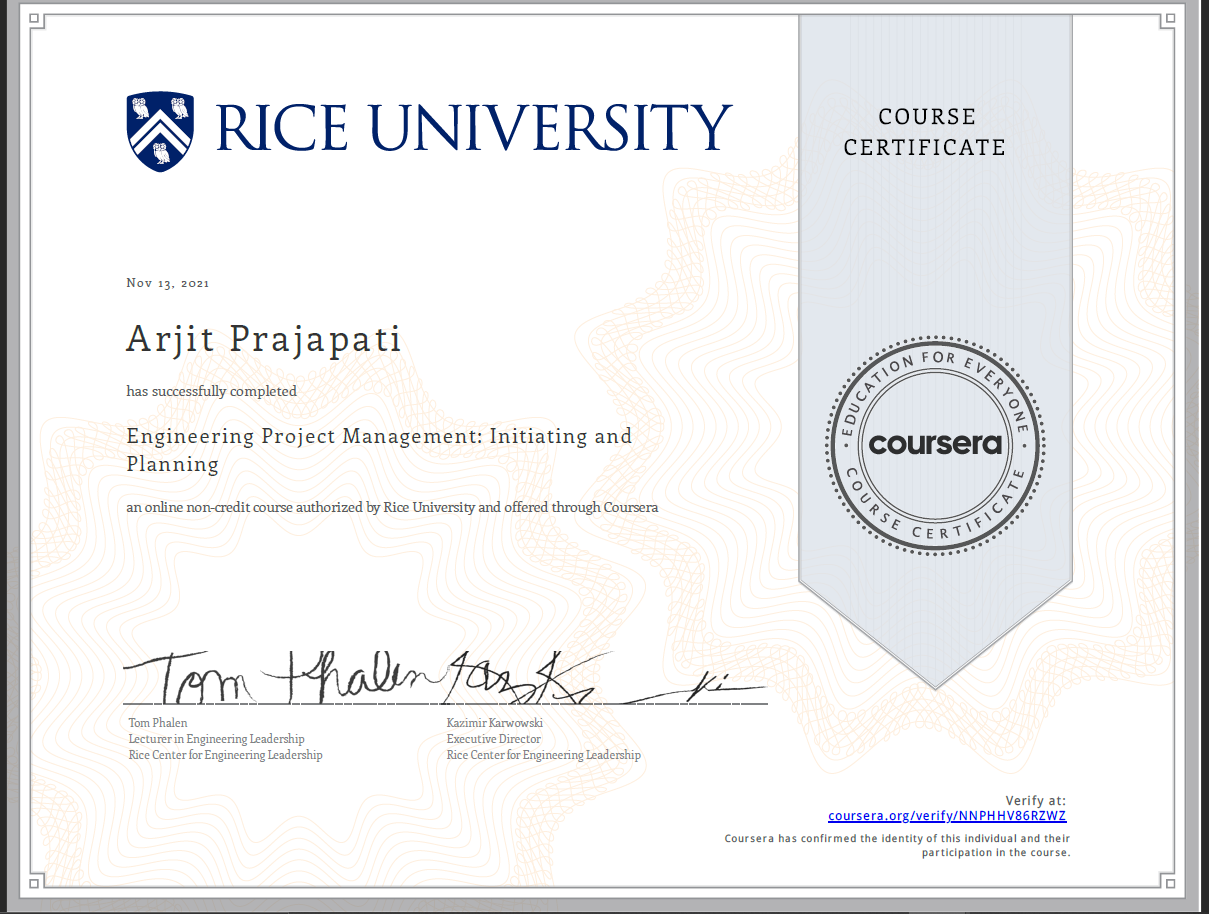
Task: Click the recipient name Arjit Prajapati
Action: tap(264, 340)
